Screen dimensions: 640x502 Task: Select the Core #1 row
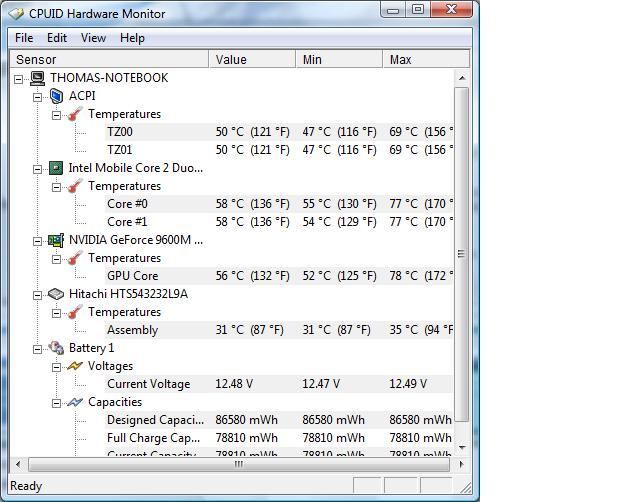[278, 222]
